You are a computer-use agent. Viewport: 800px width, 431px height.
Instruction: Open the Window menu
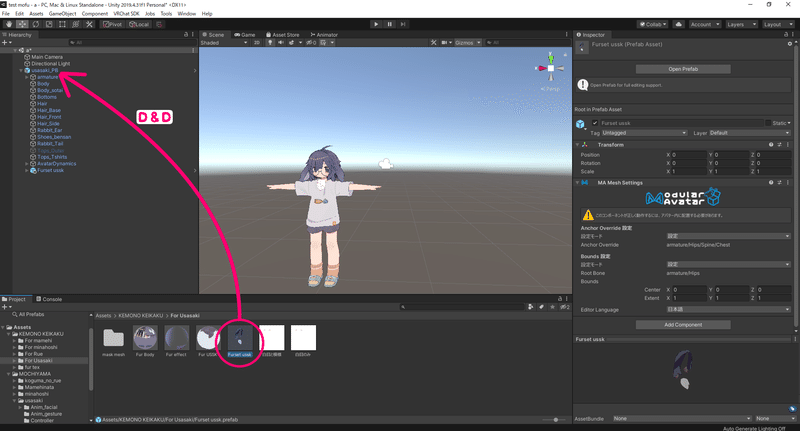pos(186,14)
